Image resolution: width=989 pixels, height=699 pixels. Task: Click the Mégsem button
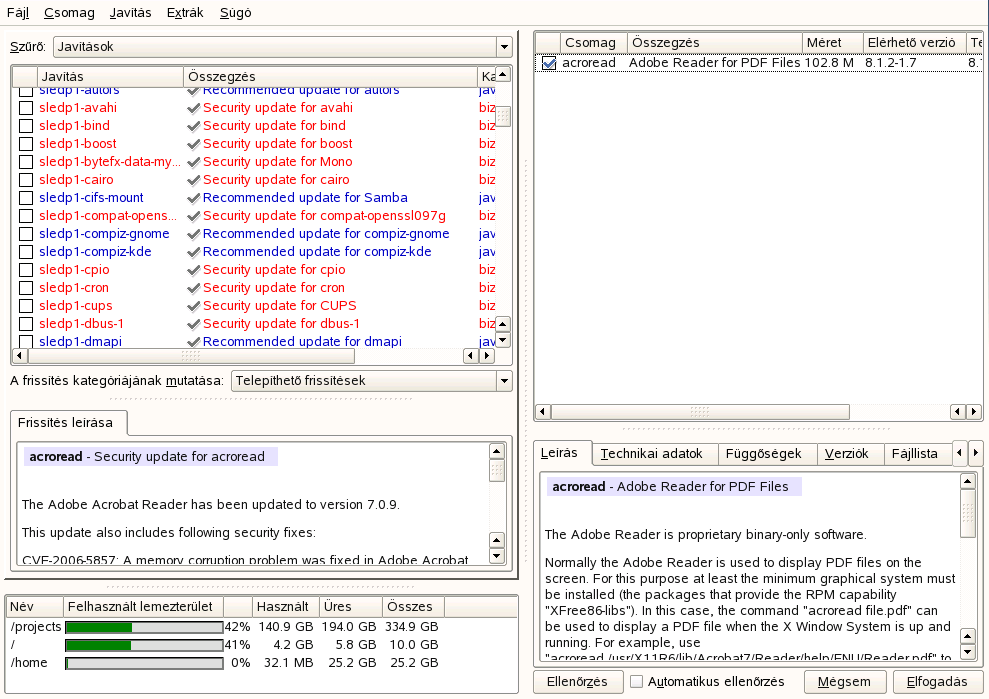point(845,682)
